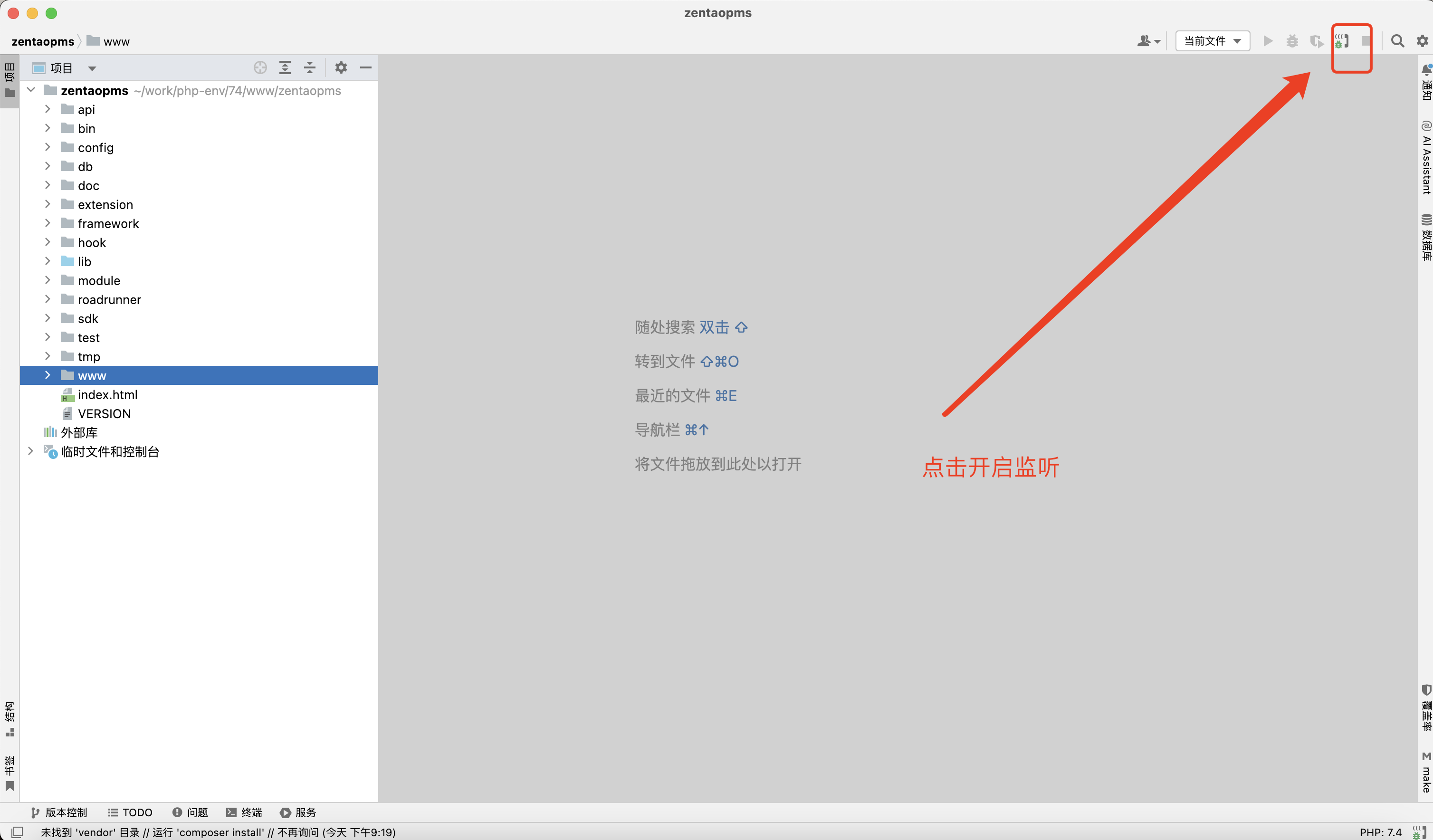
Task: Click Select Opened File crosshair icon
Action: [x=260, y=67]
